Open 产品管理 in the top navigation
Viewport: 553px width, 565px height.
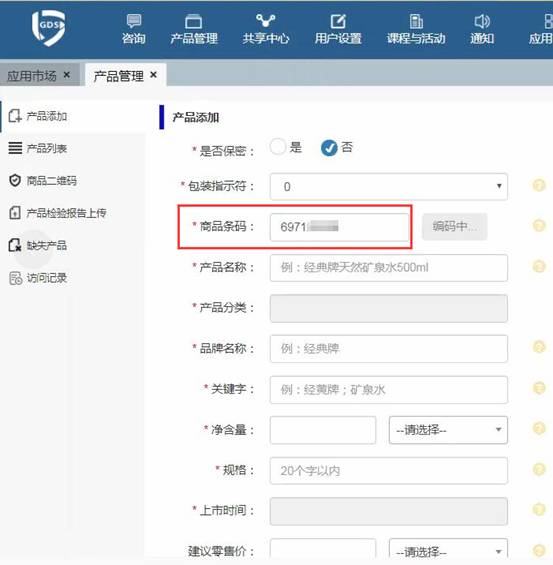point(194,29)
